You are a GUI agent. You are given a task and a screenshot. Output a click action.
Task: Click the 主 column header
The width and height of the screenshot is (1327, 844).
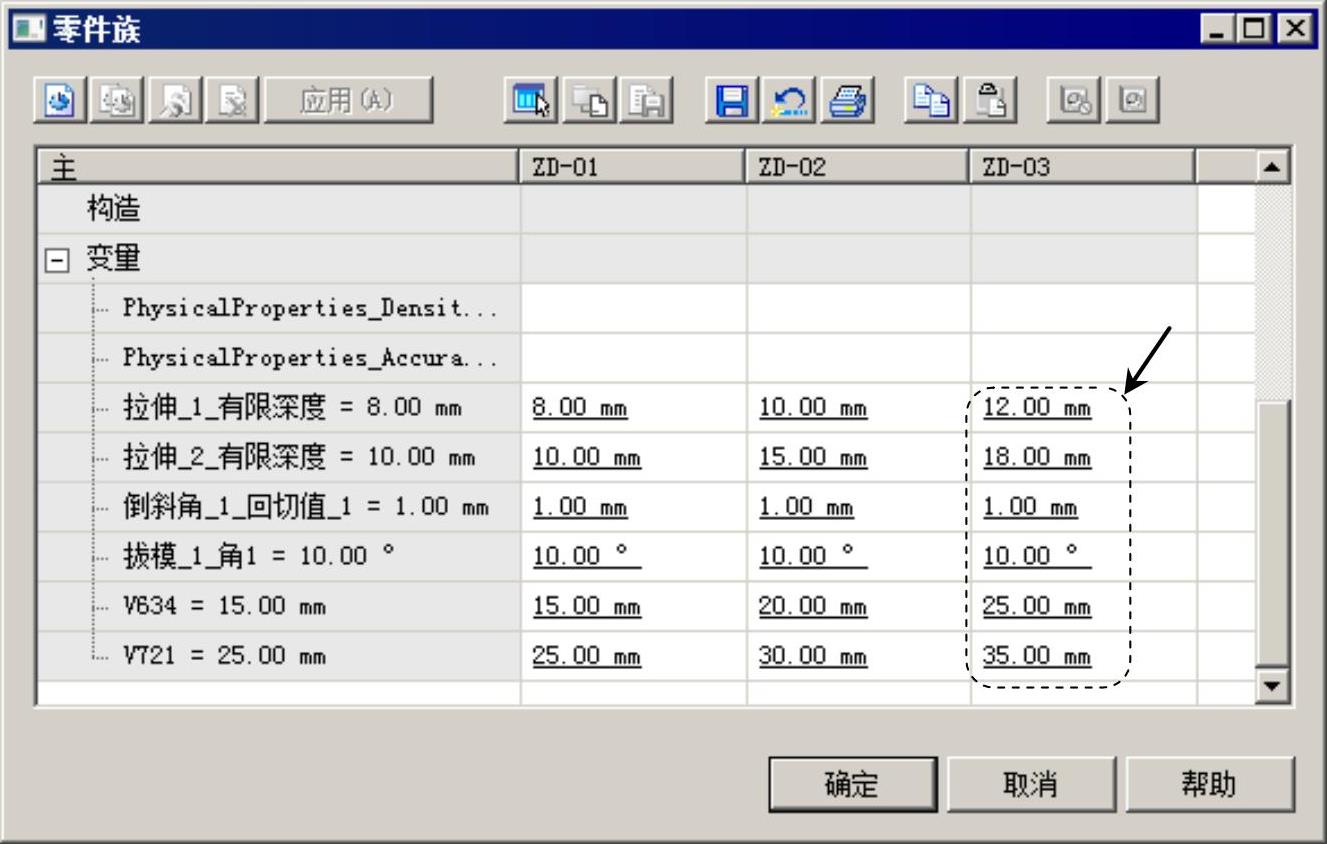click(x=279, y=167)
